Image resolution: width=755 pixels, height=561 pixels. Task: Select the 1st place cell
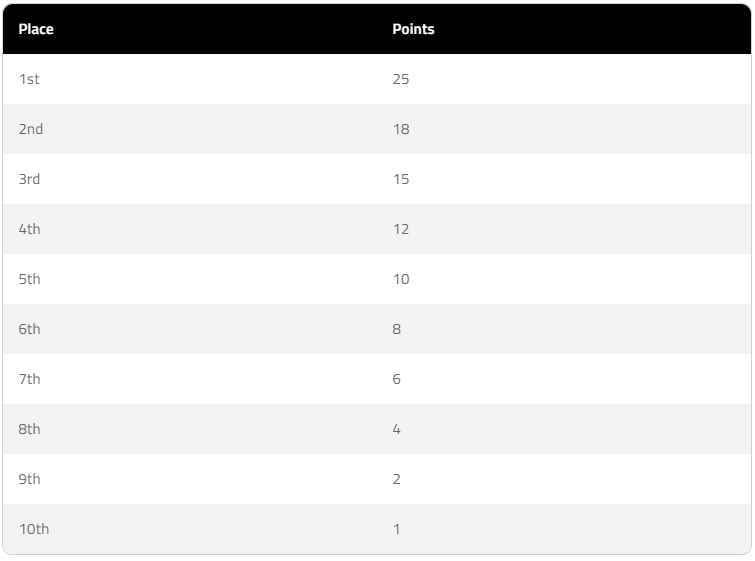(x=29, y=79)
